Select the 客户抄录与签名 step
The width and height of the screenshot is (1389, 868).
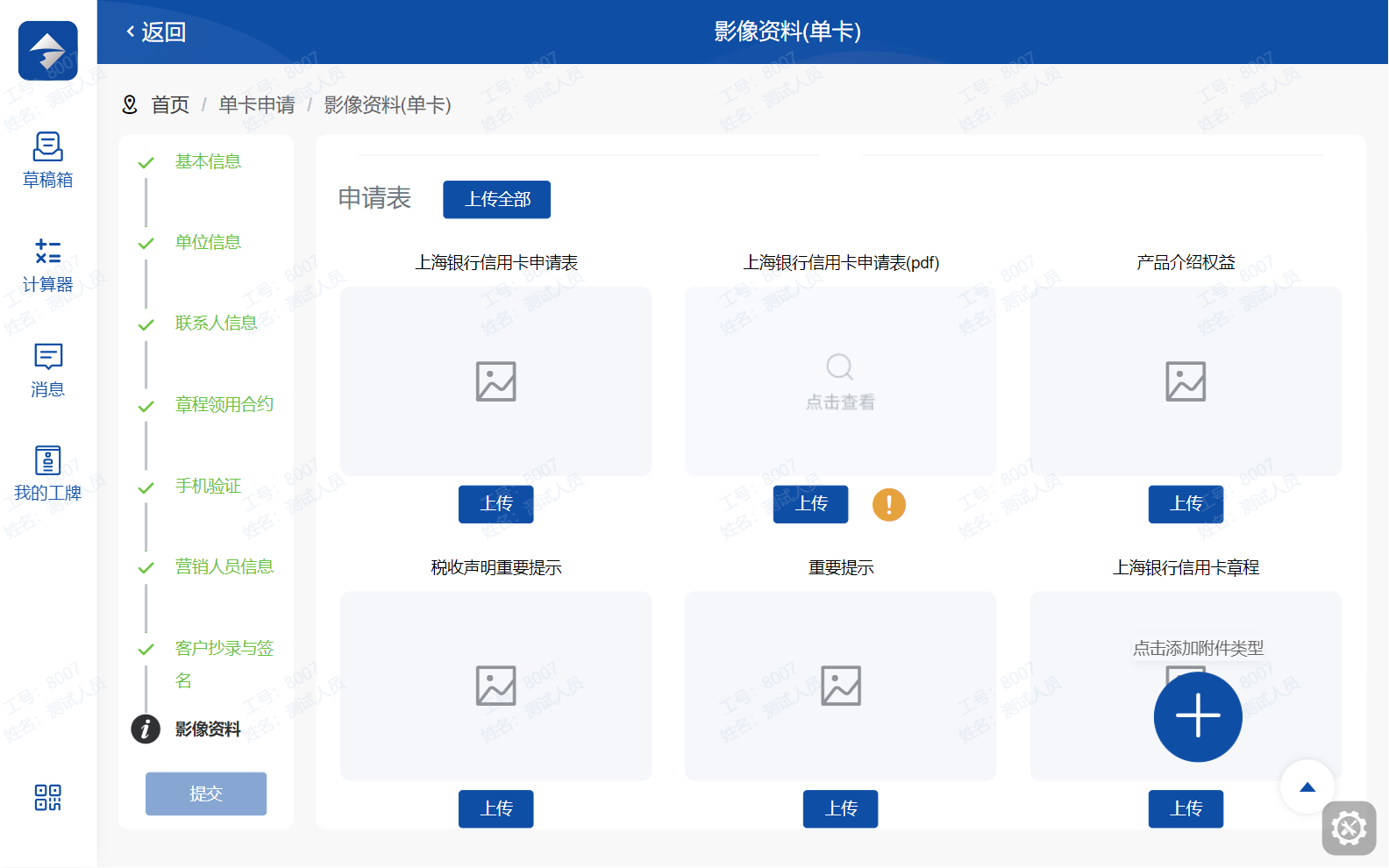tap(224, 664)
